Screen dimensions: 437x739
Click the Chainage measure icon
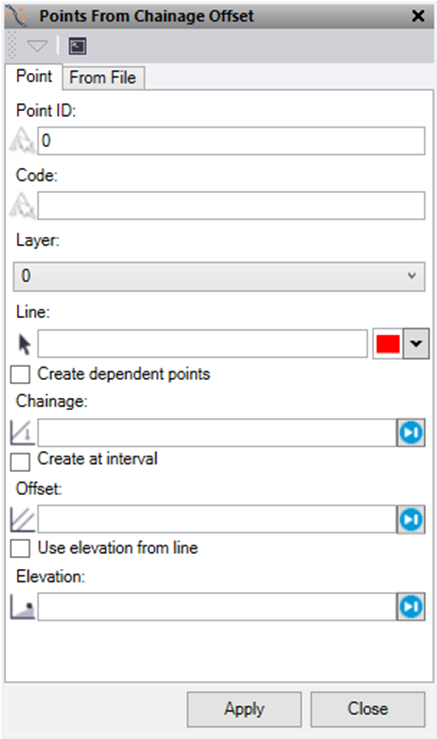[22, 433]
